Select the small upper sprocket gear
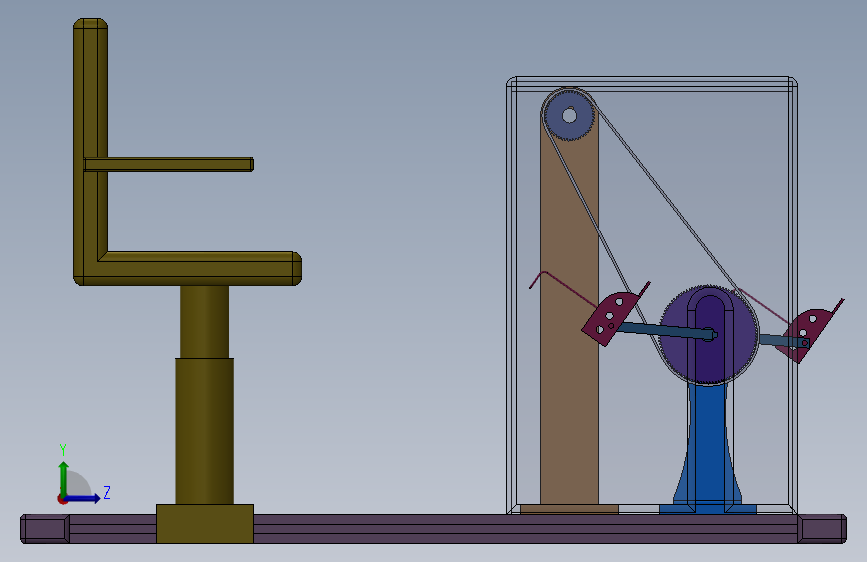The image size is (867, 562). (569, 116)
